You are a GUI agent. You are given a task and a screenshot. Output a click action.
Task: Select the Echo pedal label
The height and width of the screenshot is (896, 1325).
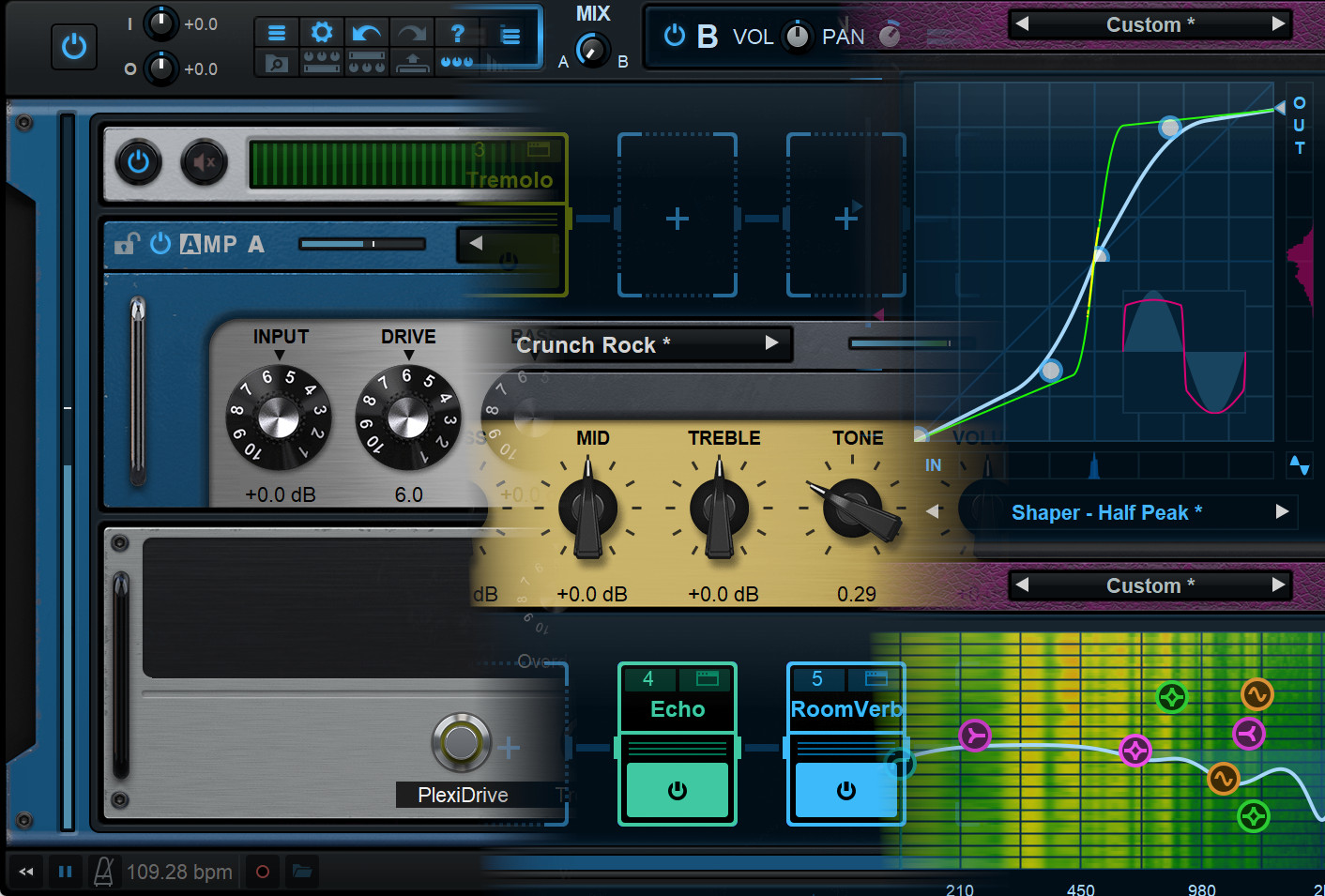pyautogui.click(x=678, y=709)
